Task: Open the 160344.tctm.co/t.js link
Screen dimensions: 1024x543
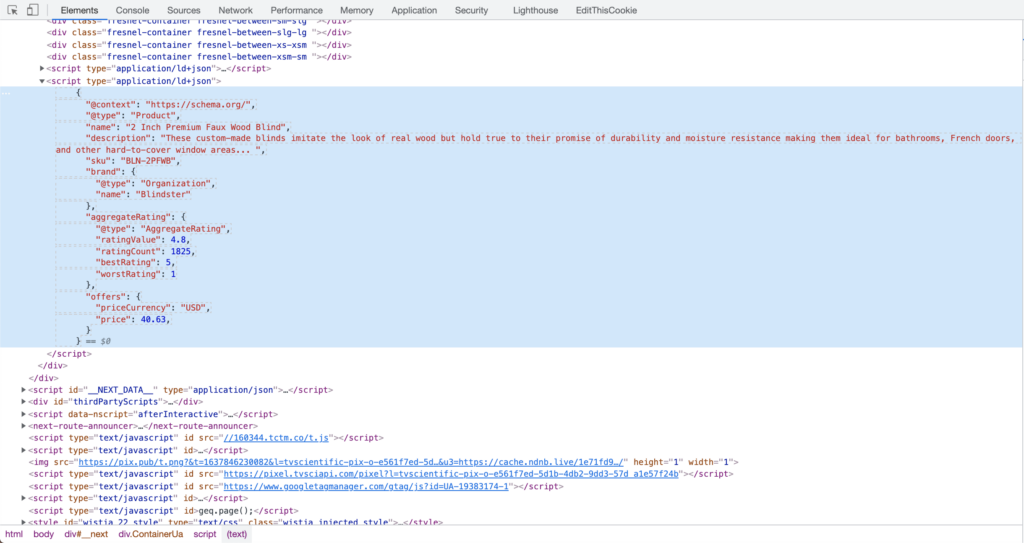Action: tap(276, 438)
